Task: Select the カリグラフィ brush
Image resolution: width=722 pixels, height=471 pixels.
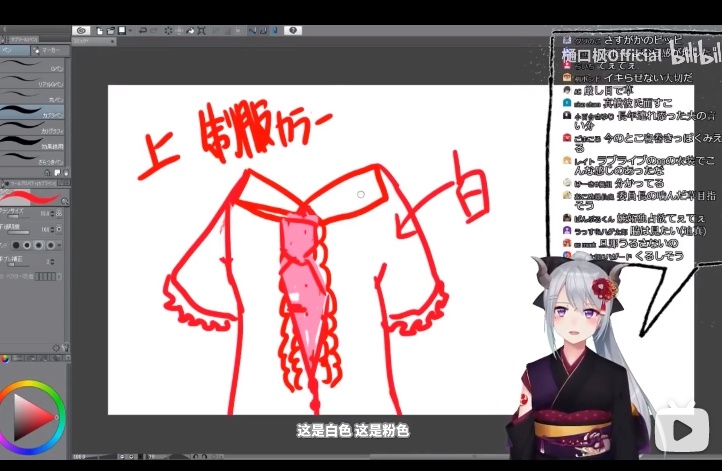Action: pos(32,127)
